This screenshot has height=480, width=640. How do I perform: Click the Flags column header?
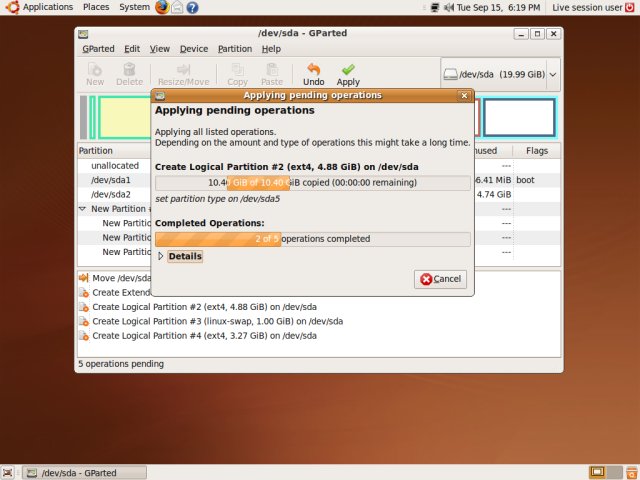(537, 151)
